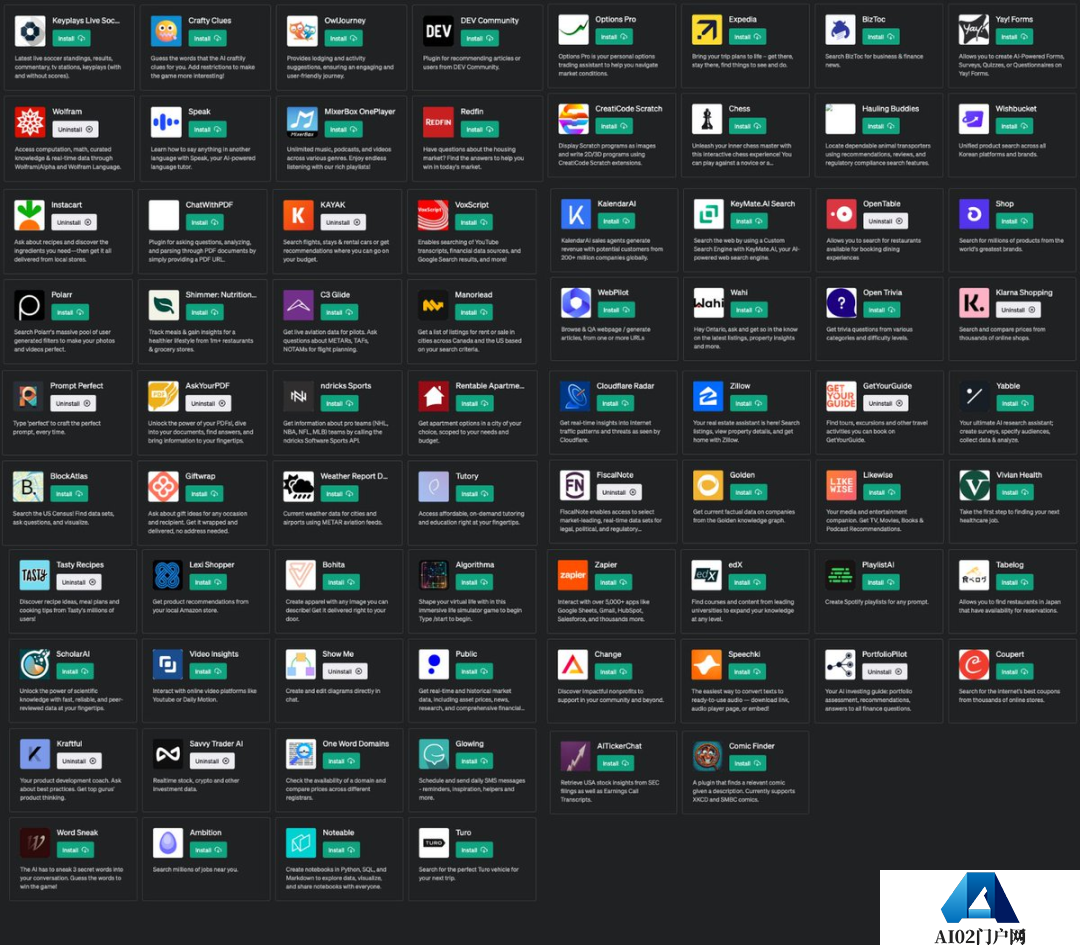The image size is (1080, 945).
Task: Uninstall the KAYAK plugin
Action: point(342,222)
